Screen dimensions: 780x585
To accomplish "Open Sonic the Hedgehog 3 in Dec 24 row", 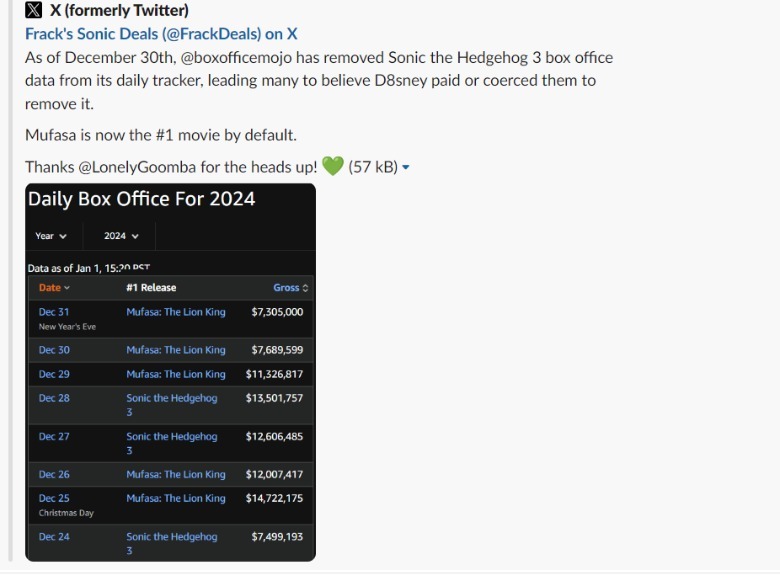I will (x=172, y=543).
